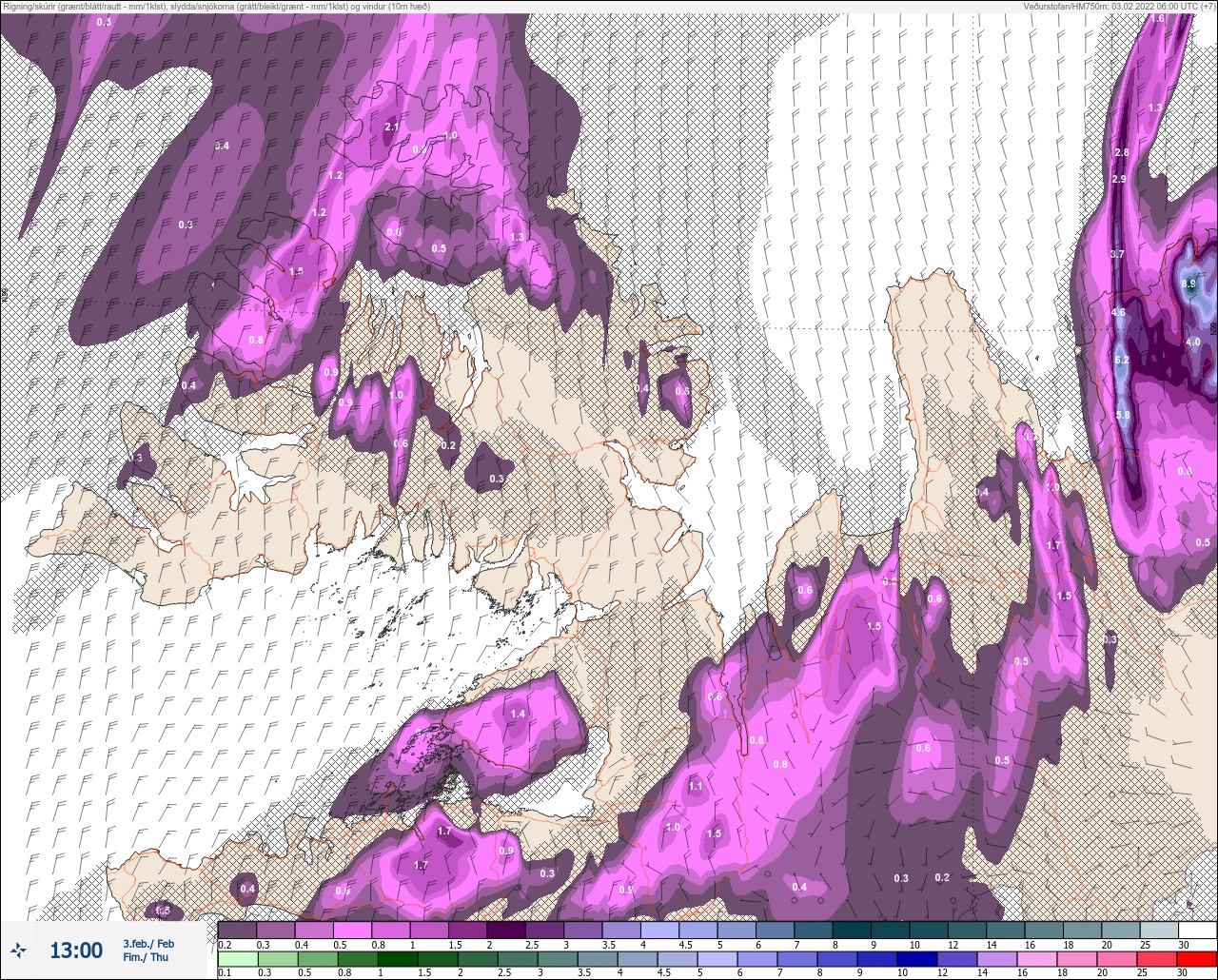Screen dimensions: 1218x980
Task: Pick the upper legend swatch between 0.5 and 0.8
Action: point(352,930)
